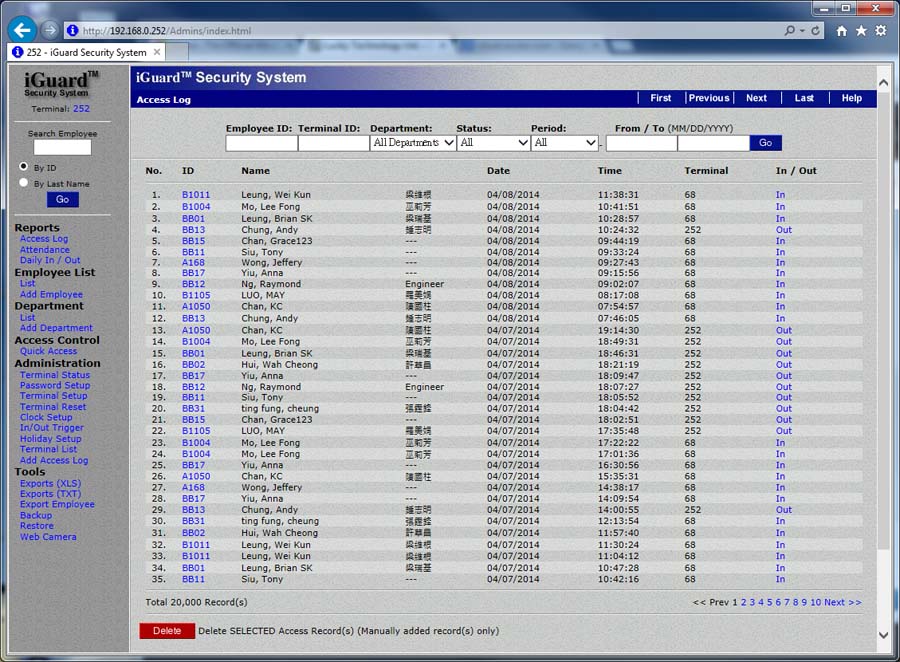Open Quick Access link

pyautogui.click(x=48, y=351)
